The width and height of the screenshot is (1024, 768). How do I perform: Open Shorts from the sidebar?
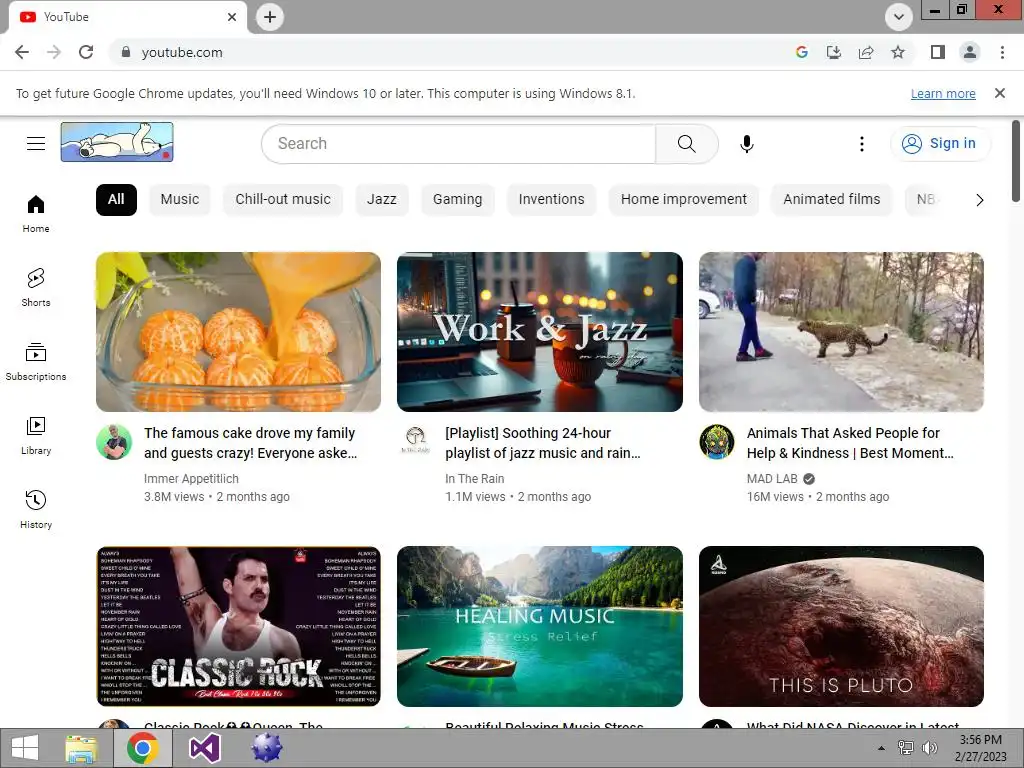(36, 287)
